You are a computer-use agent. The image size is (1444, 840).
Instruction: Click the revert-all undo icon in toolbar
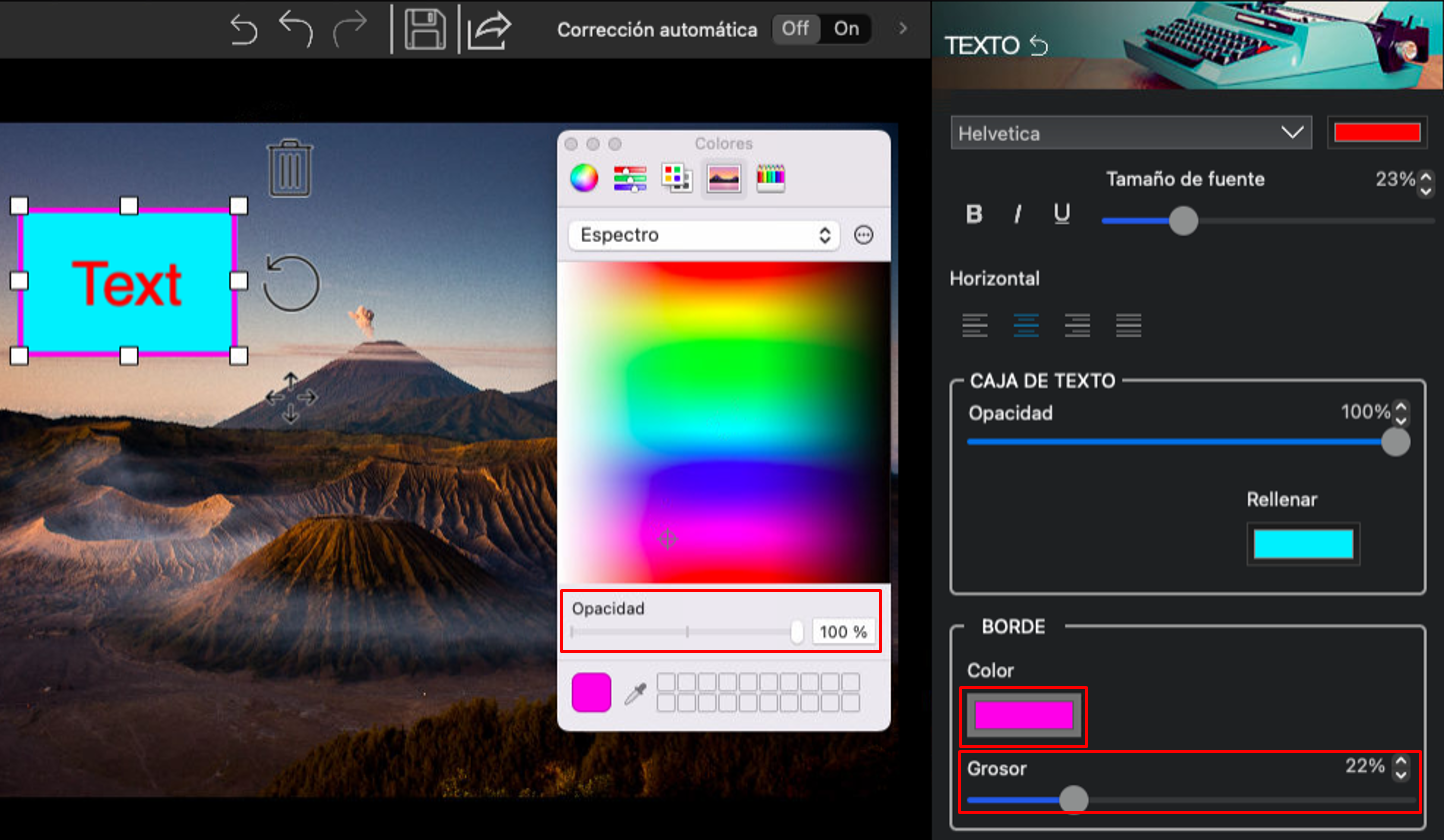pos(243,29)
